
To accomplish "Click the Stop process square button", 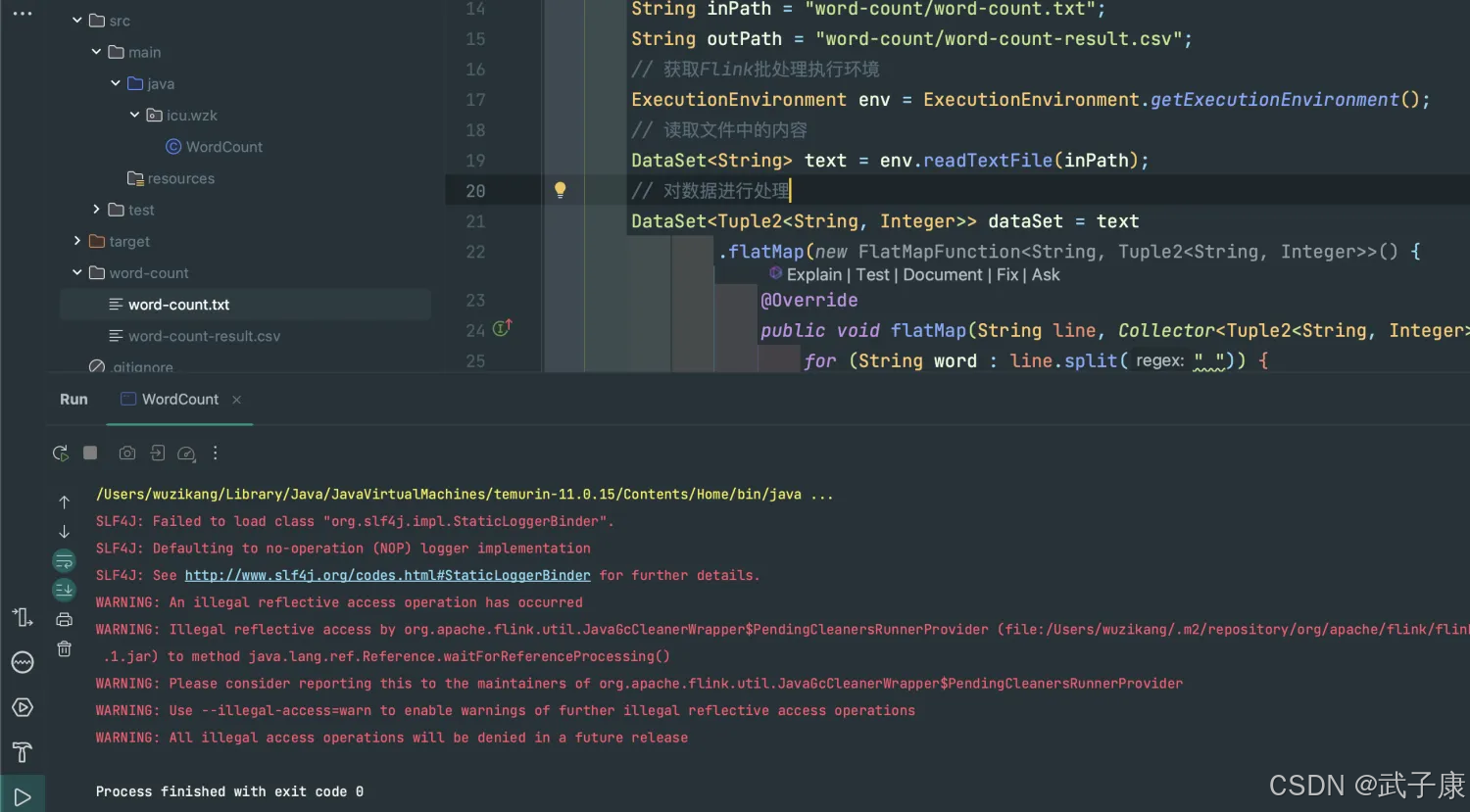I will (x=90, y=453).
